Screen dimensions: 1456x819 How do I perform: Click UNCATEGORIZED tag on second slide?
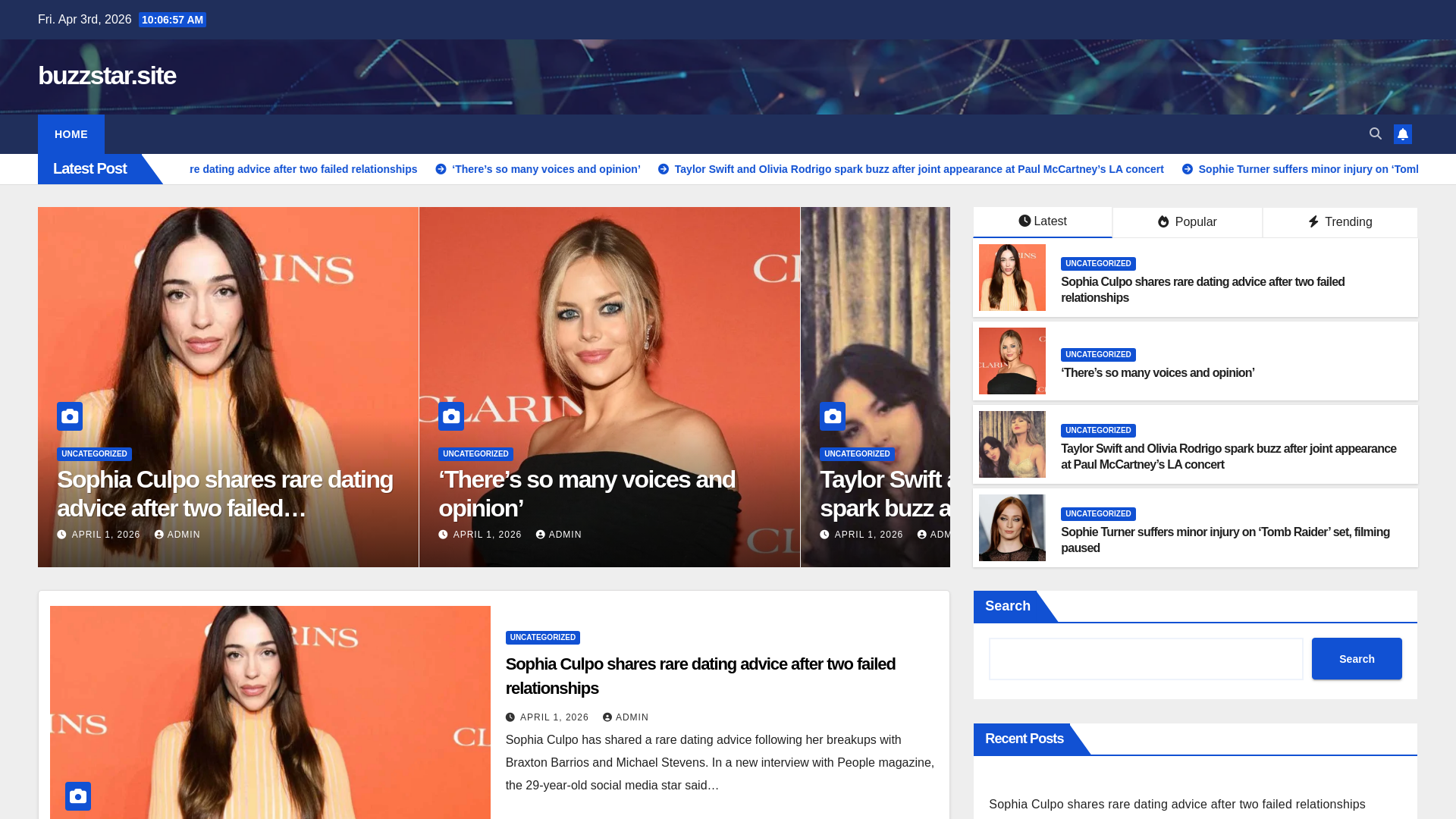tap(475, 454)
